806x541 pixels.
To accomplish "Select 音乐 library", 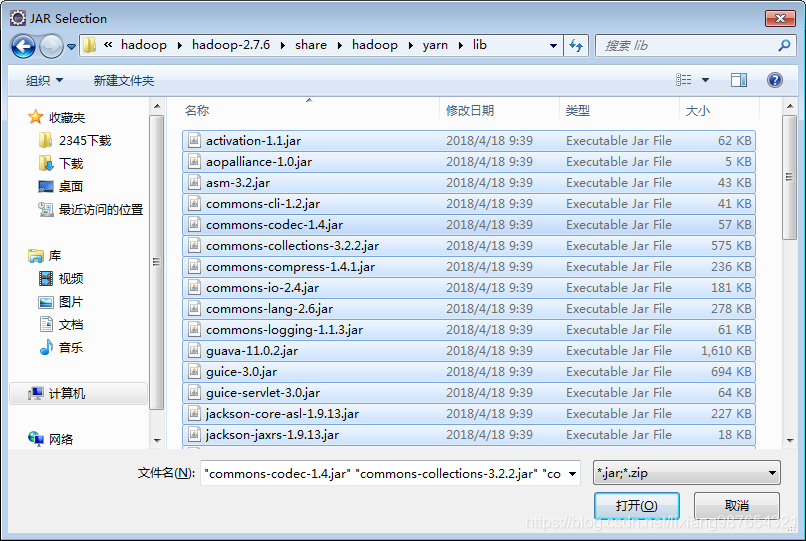I will click(x=61, y=347).
